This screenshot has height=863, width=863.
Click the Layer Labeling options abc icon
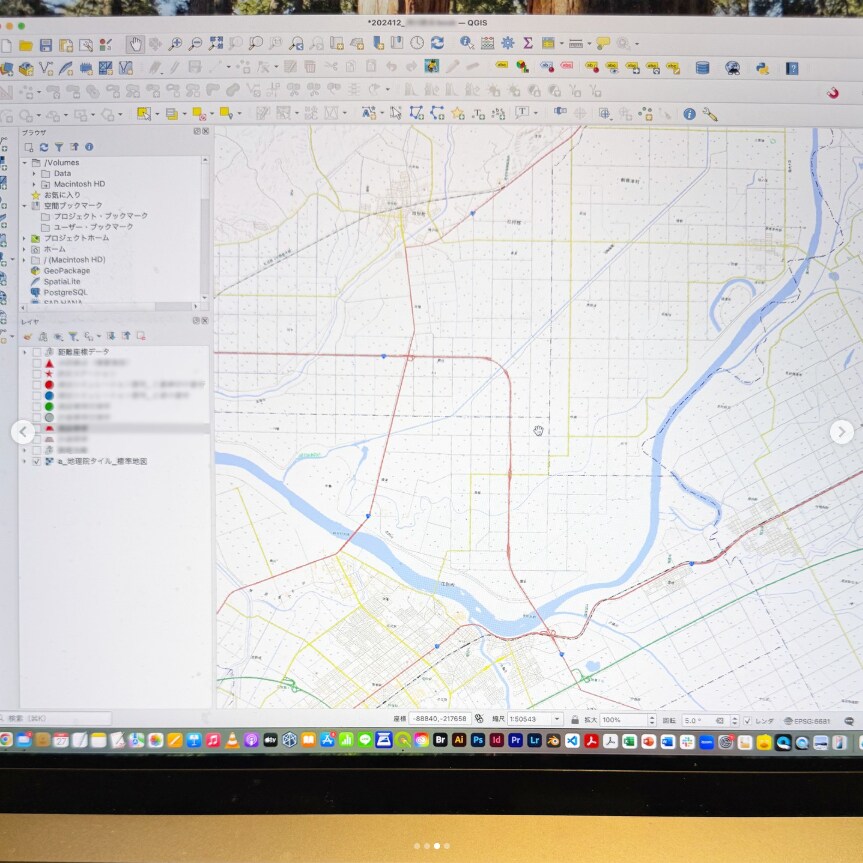(501, 65)
